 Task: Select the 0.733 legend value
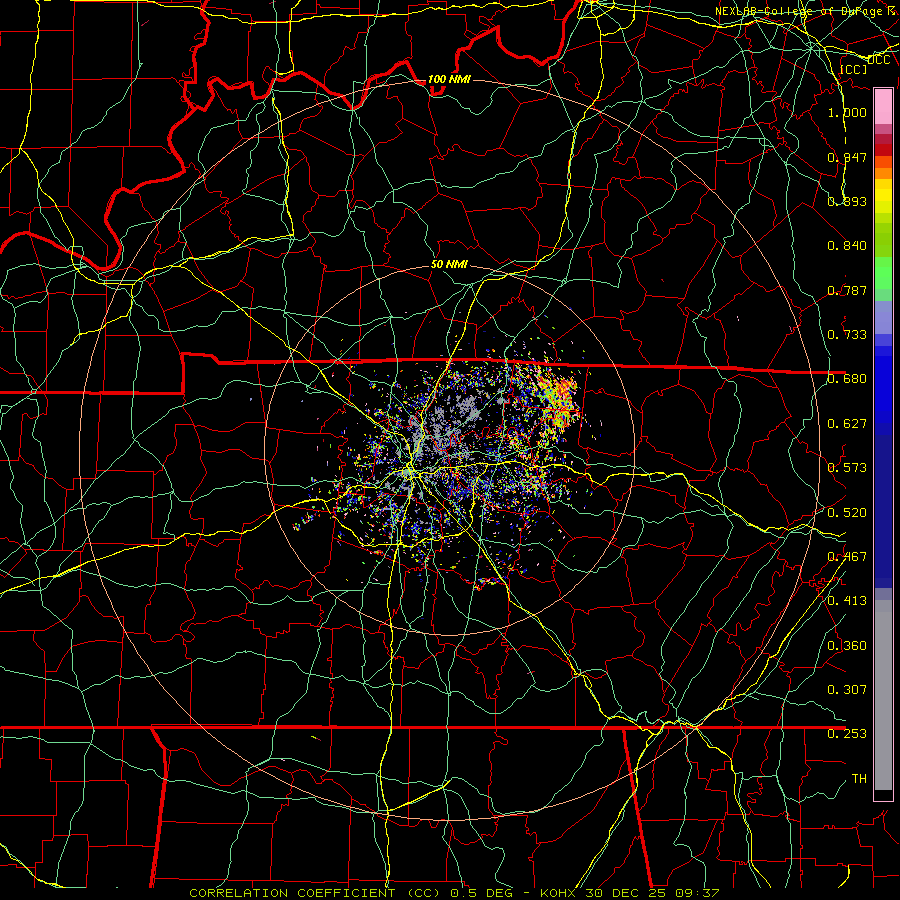[x=847, y=335]
